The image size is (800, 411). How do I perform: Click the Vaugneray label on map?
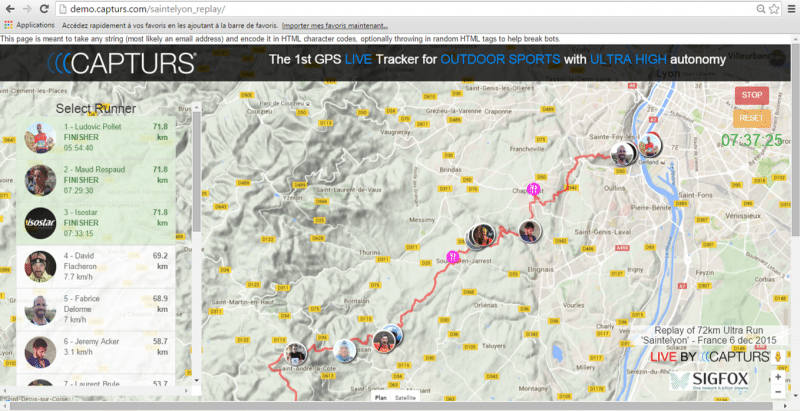[395, 132]
